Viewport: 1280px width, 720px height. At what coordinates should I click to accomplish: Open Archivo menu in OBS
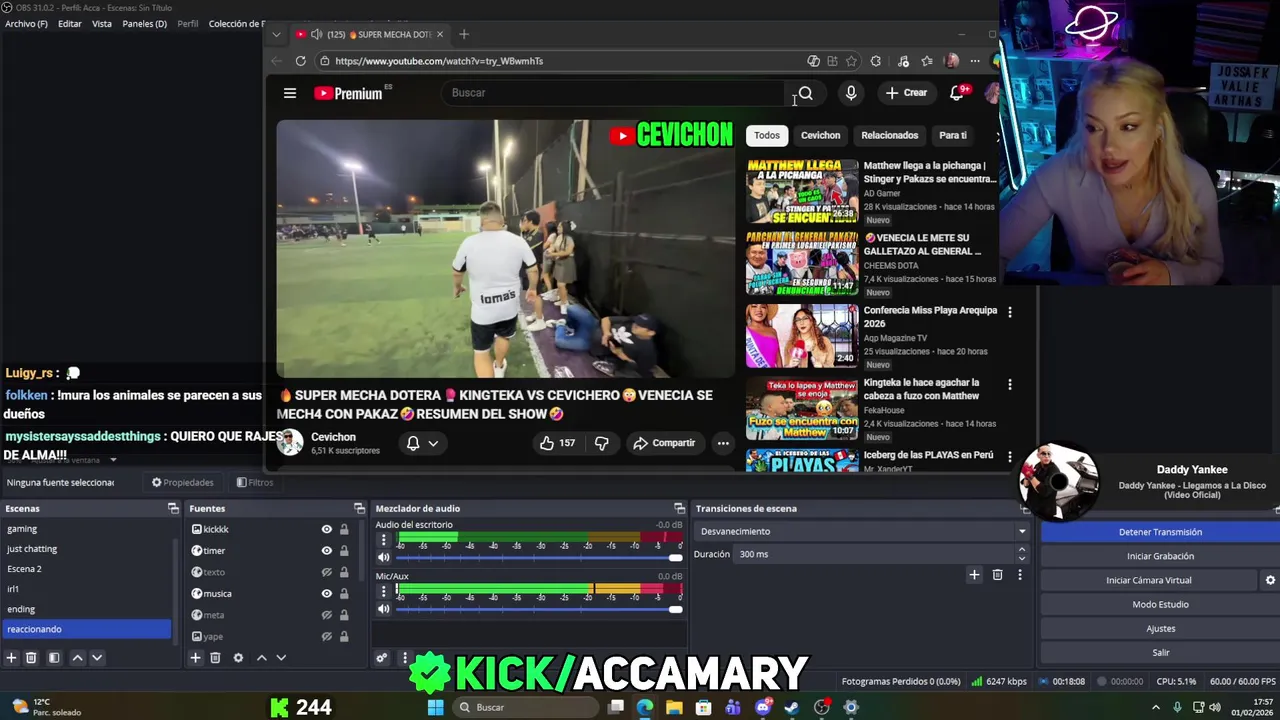point(26,24)
